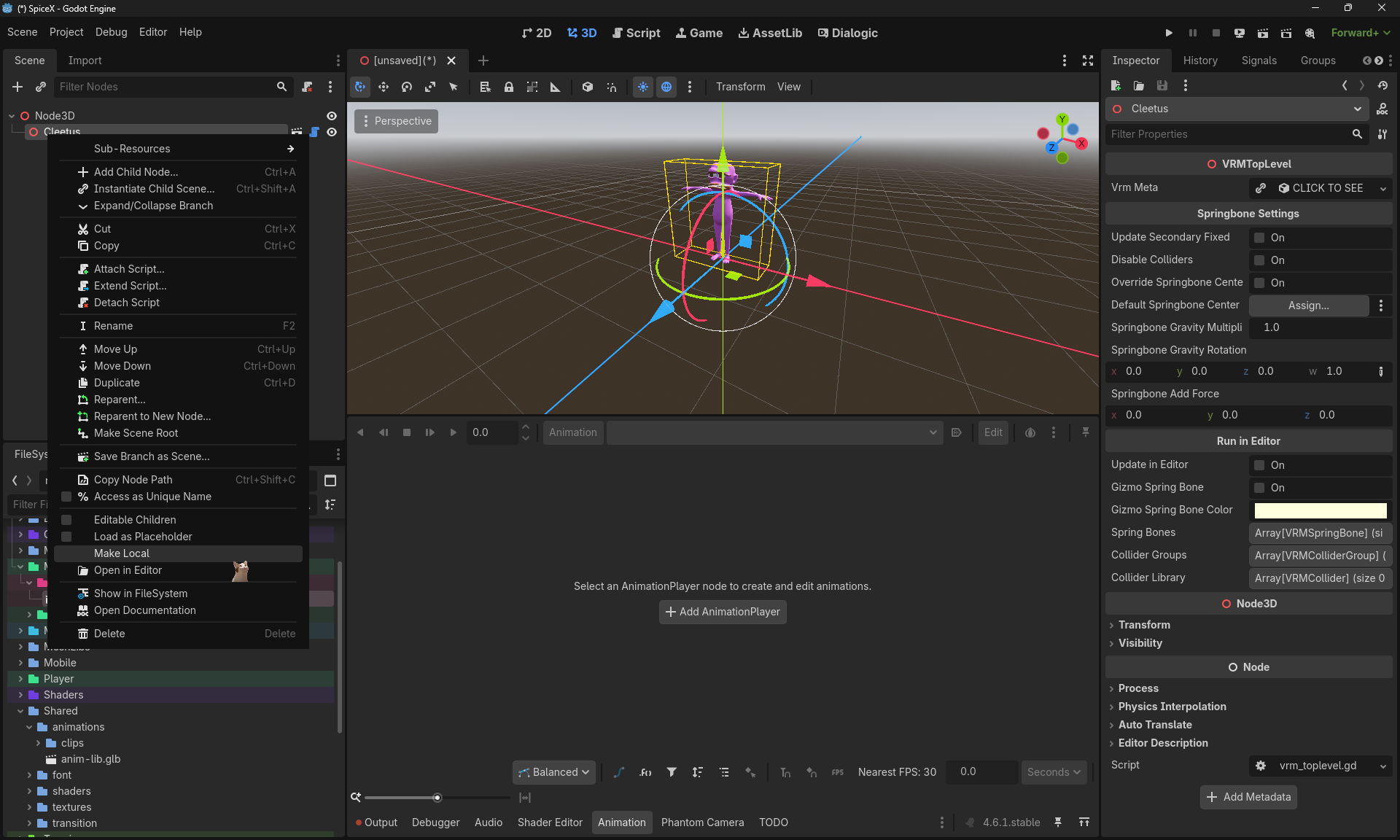The image size is (1400, 840).
Task: Open the AssetLib workspace
Action: click(770, 33)
